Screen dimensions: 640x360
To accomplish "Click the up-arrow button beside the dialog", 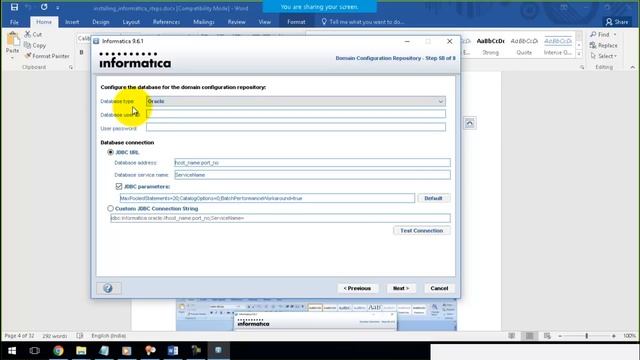I will 469,123.
